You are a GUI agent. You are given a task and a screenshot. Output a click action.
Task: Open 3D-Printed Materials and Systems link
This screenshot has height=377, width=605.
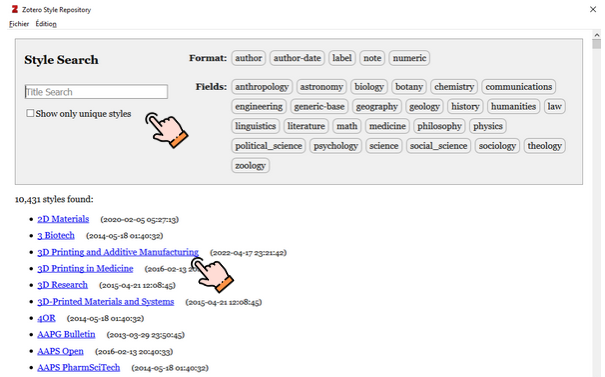tap(106, 302)
